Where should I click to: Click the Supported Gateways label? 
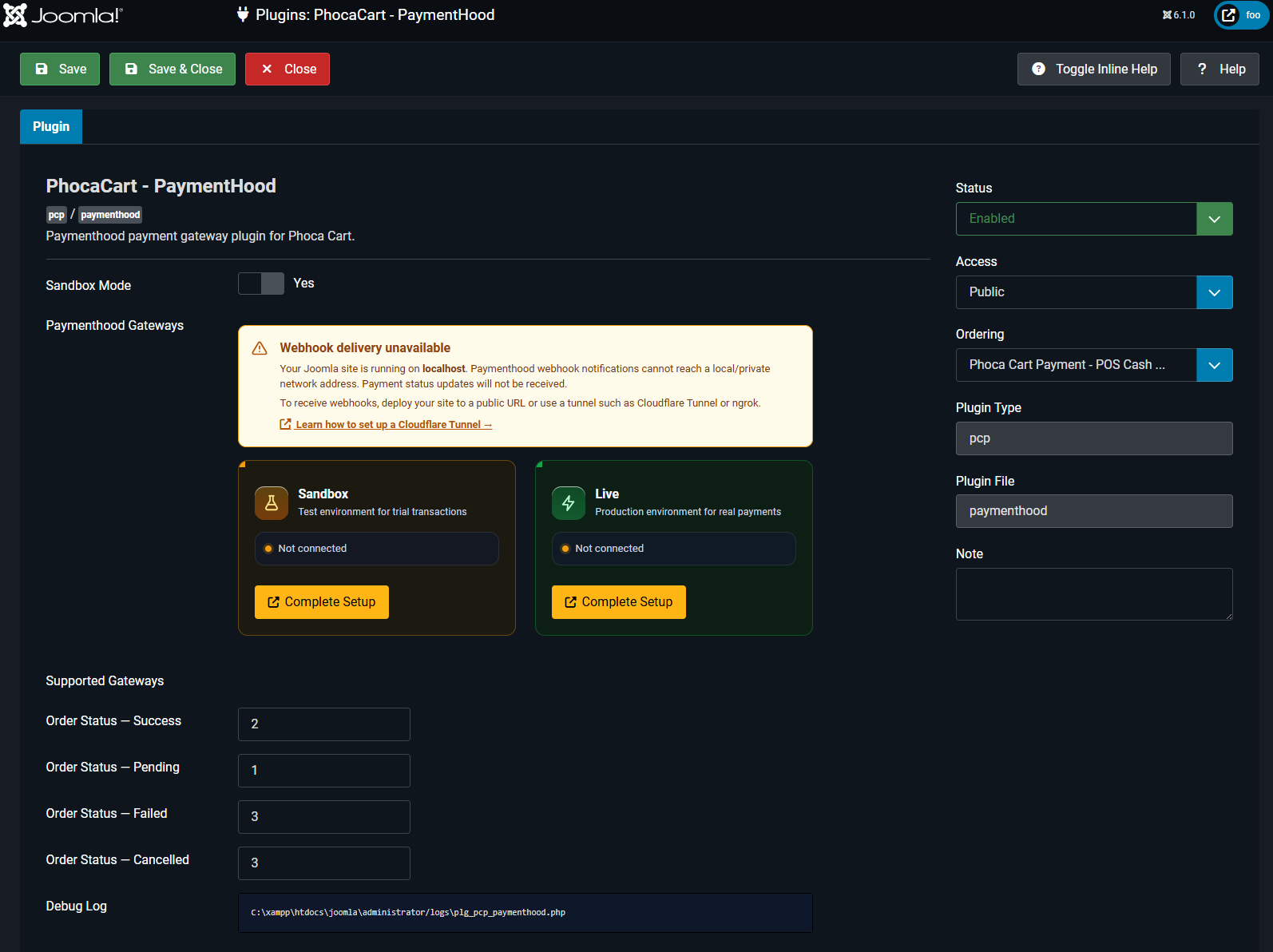click(x=105, y=681)
